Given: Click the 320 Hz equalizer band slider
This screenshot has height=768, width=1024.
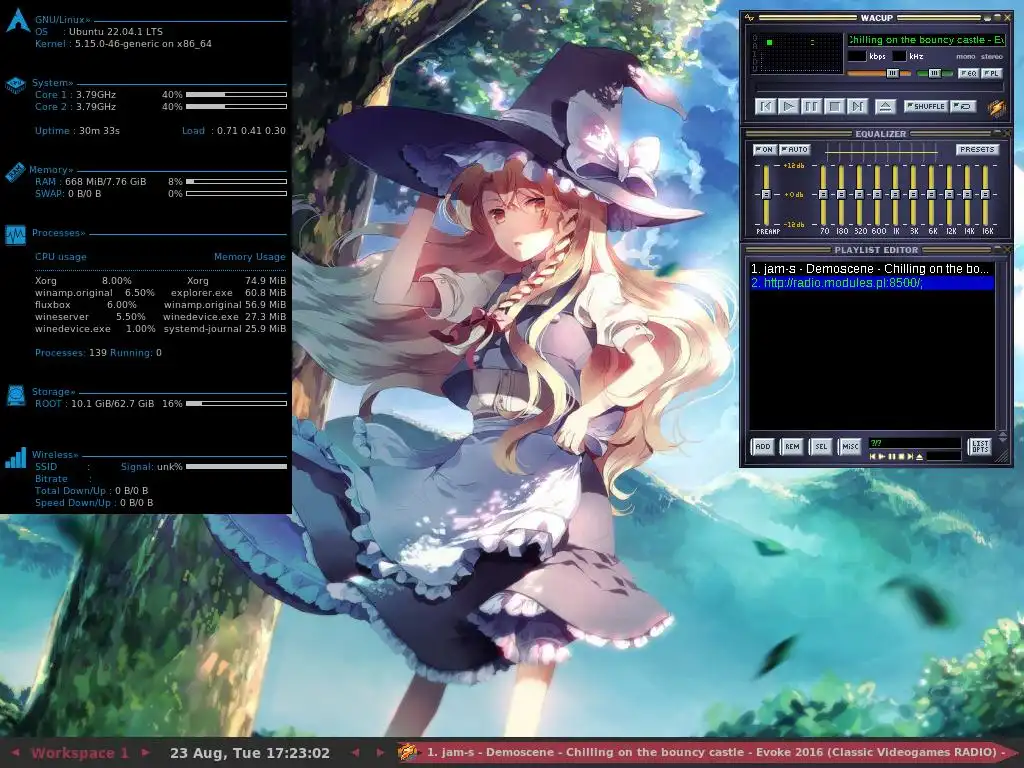Looking at the screenshot, I should (x=859, y=195).
